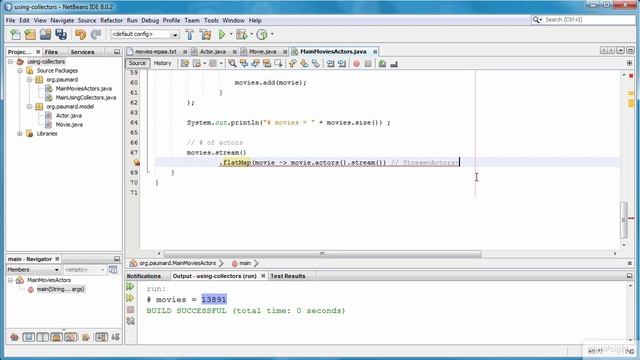
Task: Toggle bookmark in editor toolbar
Action: (x=316, y=64)
